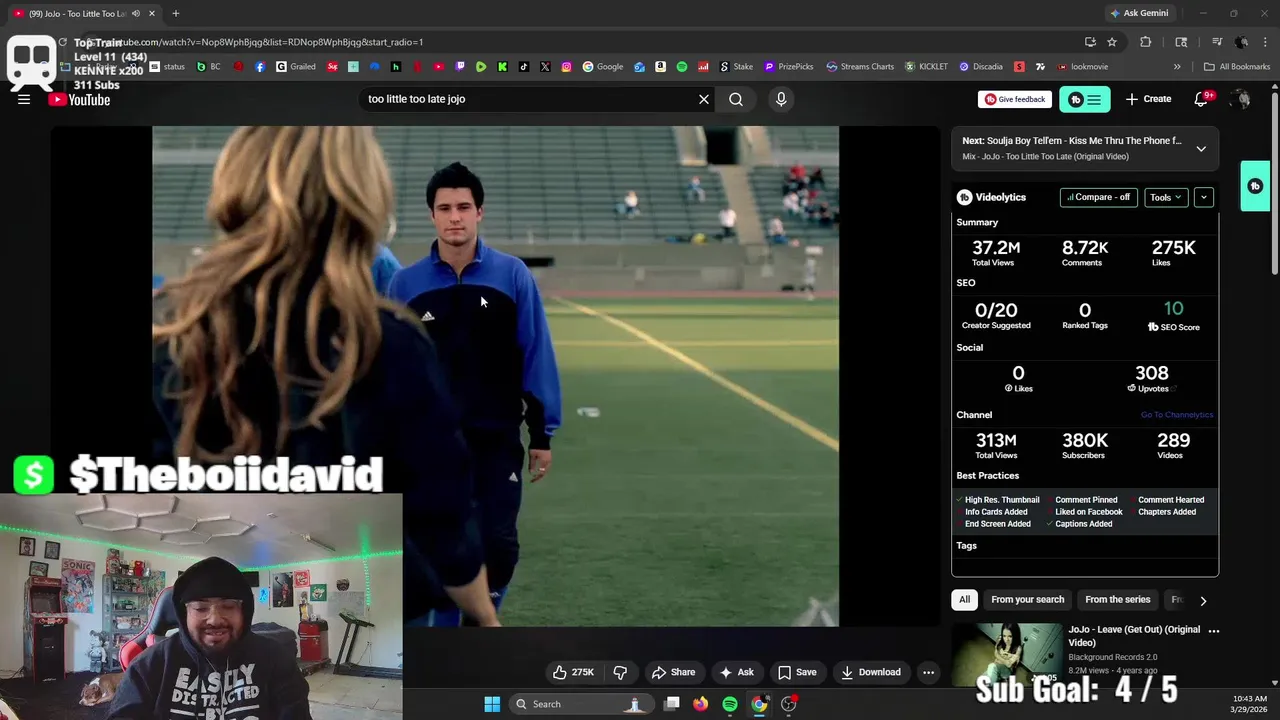This screenshot has width=1280, height=720.
Task: Run search with the magnifier button
Action: [736, 99]
